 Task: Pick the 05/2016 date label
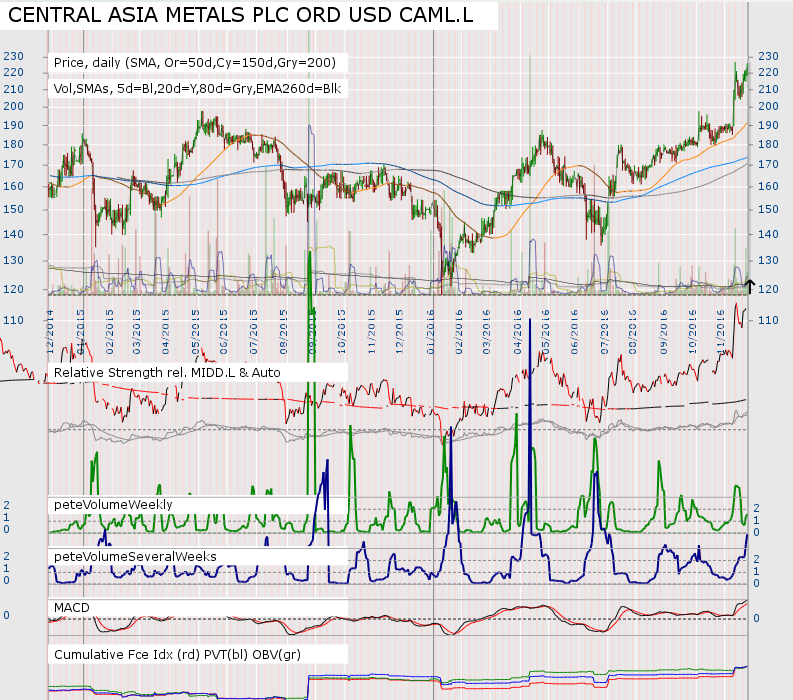545,332
